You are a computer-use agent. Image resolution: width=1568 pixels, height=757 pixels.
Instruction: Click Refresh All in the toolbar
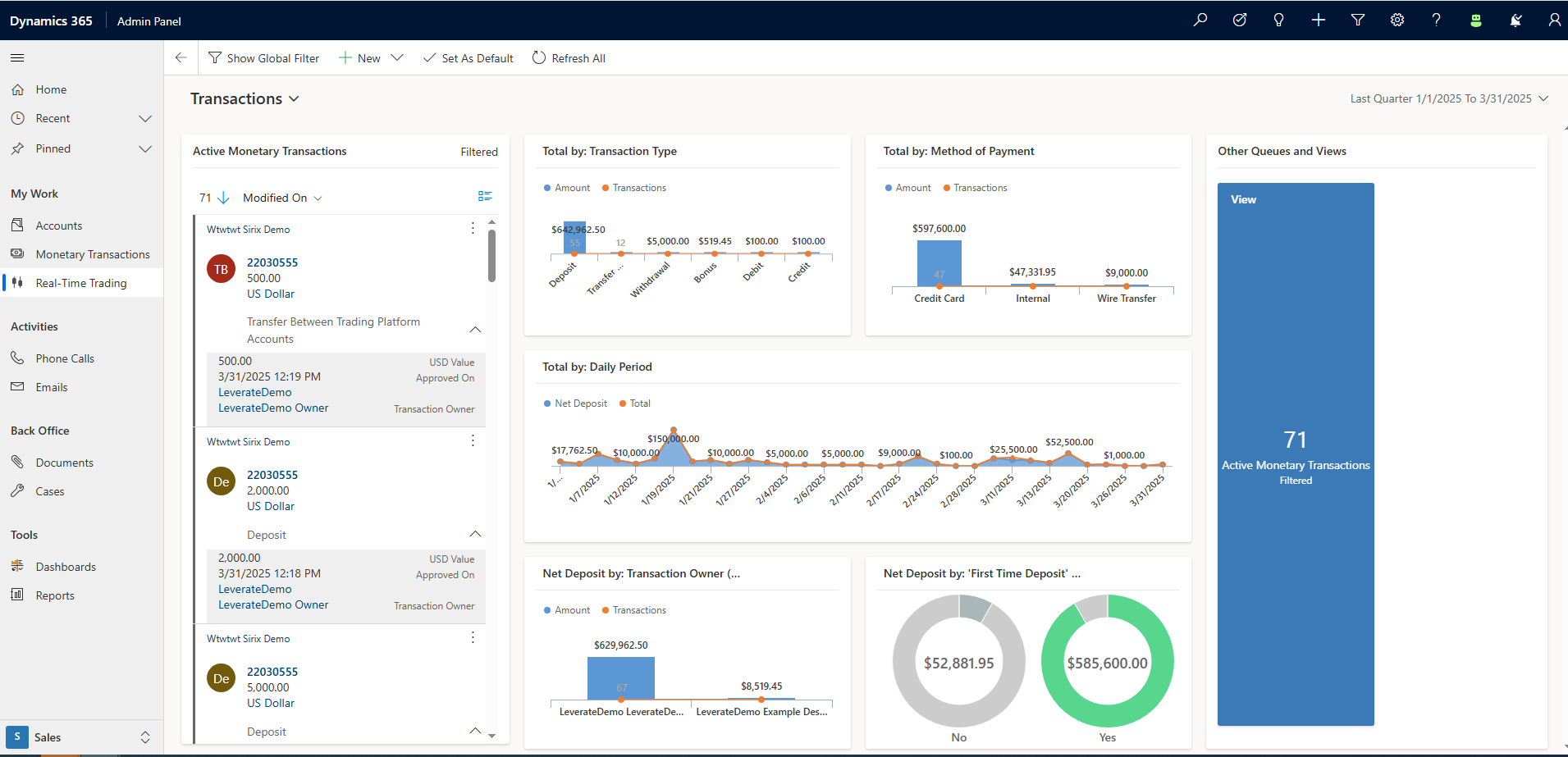(569, 57)
